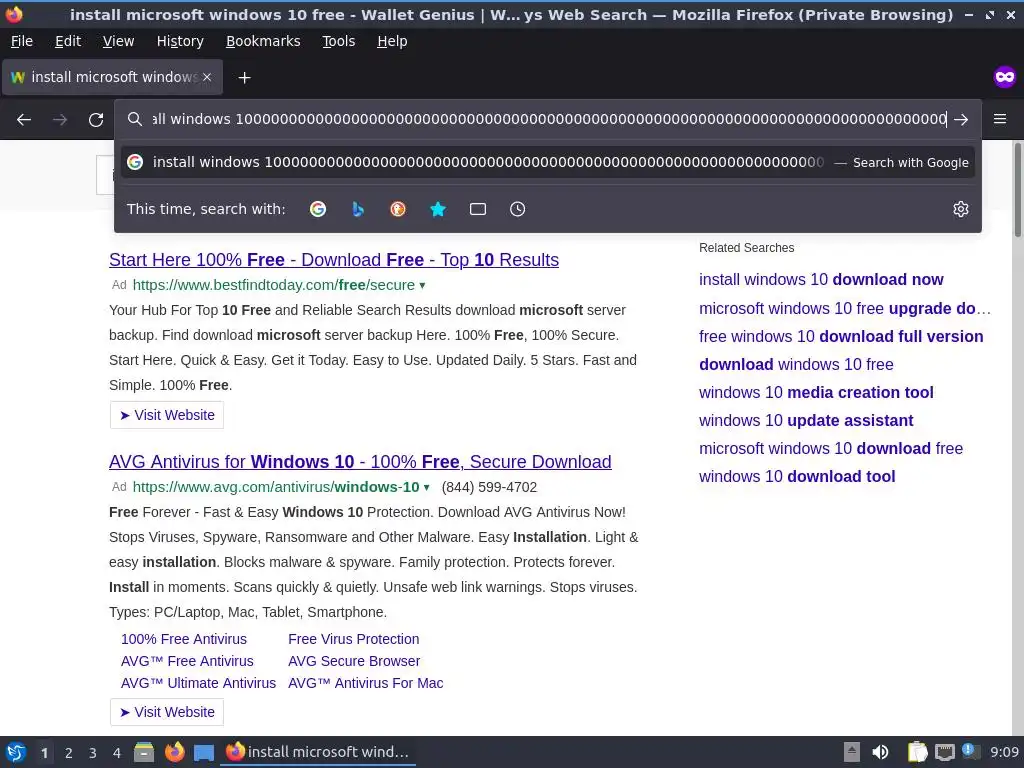The image size is (1024, 768).
Task: Click the Firefox window taskbar entry
Action: pyautogui.click(x=318, y=752)
